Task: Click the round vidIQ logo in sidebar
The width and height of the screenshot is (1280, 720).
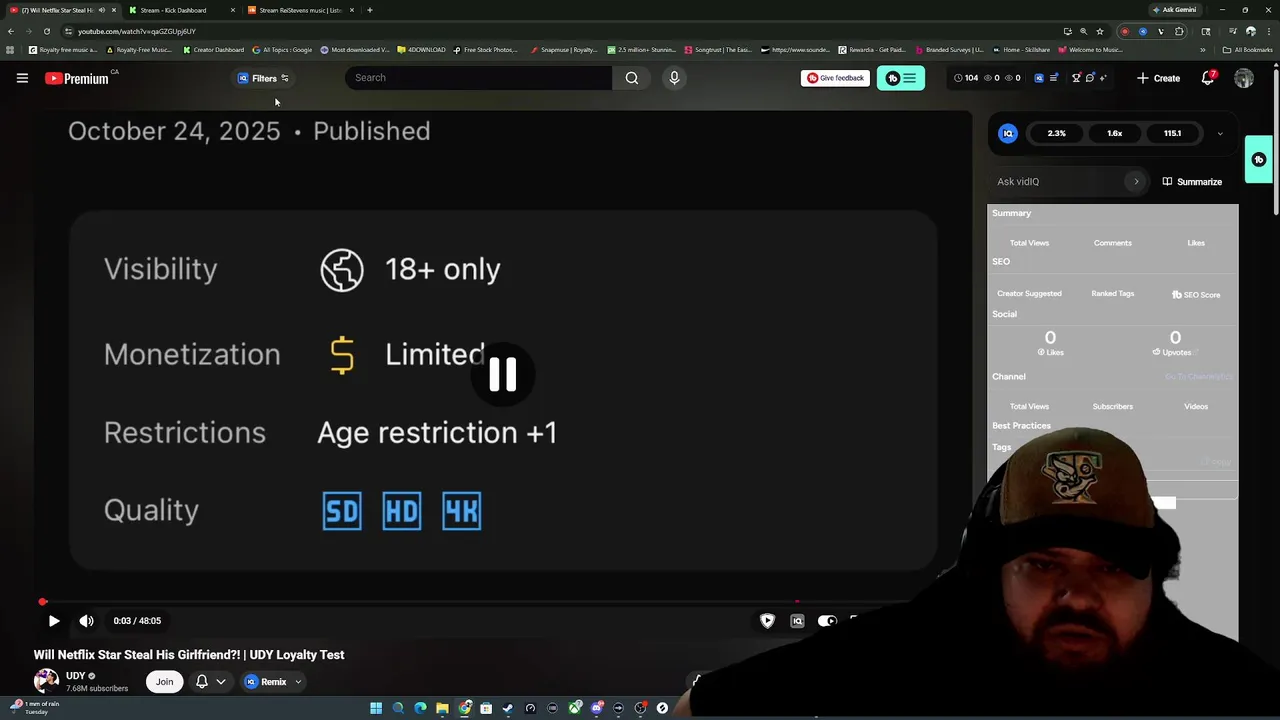Action: 1008,133
